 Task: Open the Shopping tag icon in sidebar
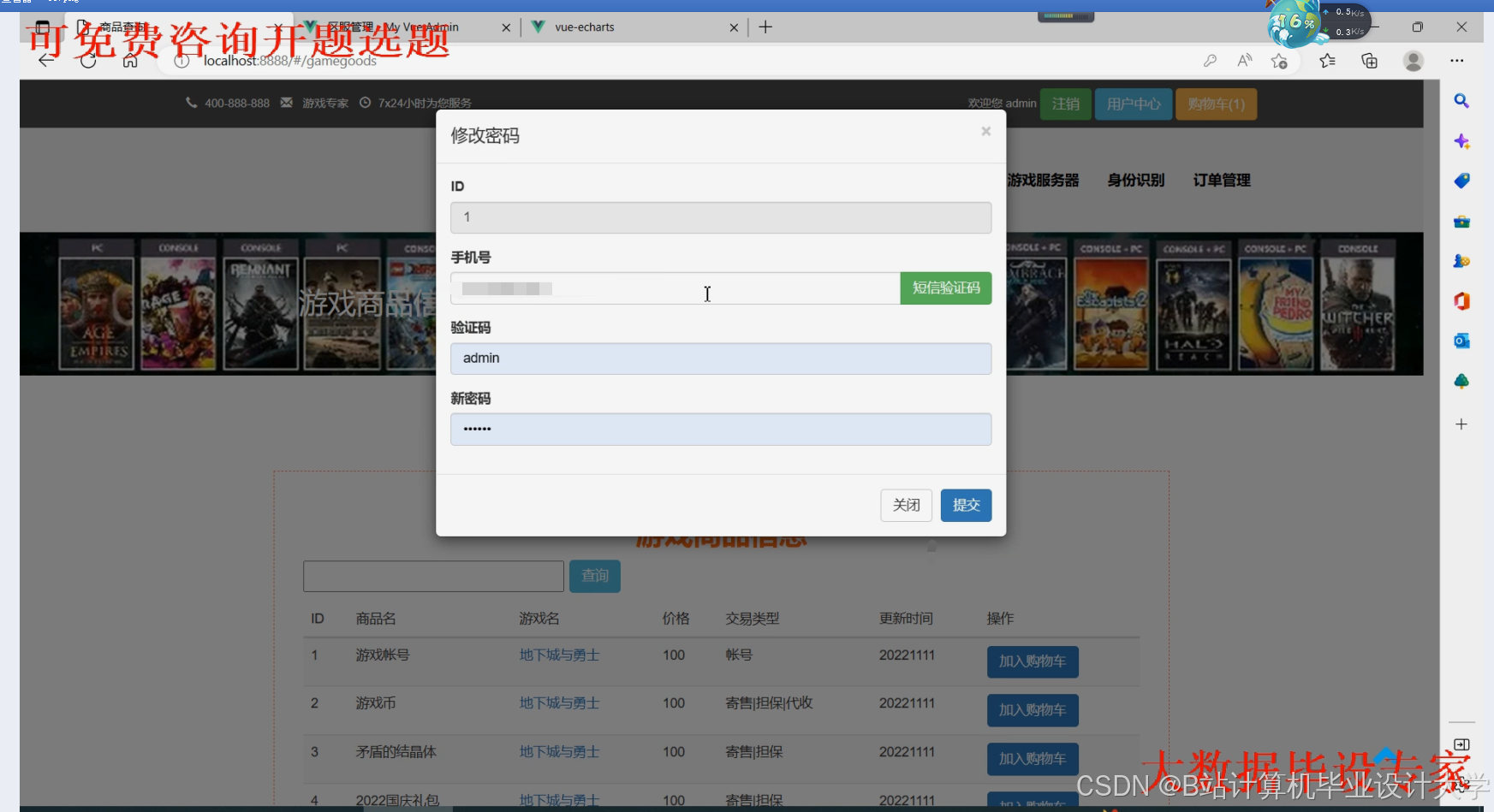[x=1461, y=181]
